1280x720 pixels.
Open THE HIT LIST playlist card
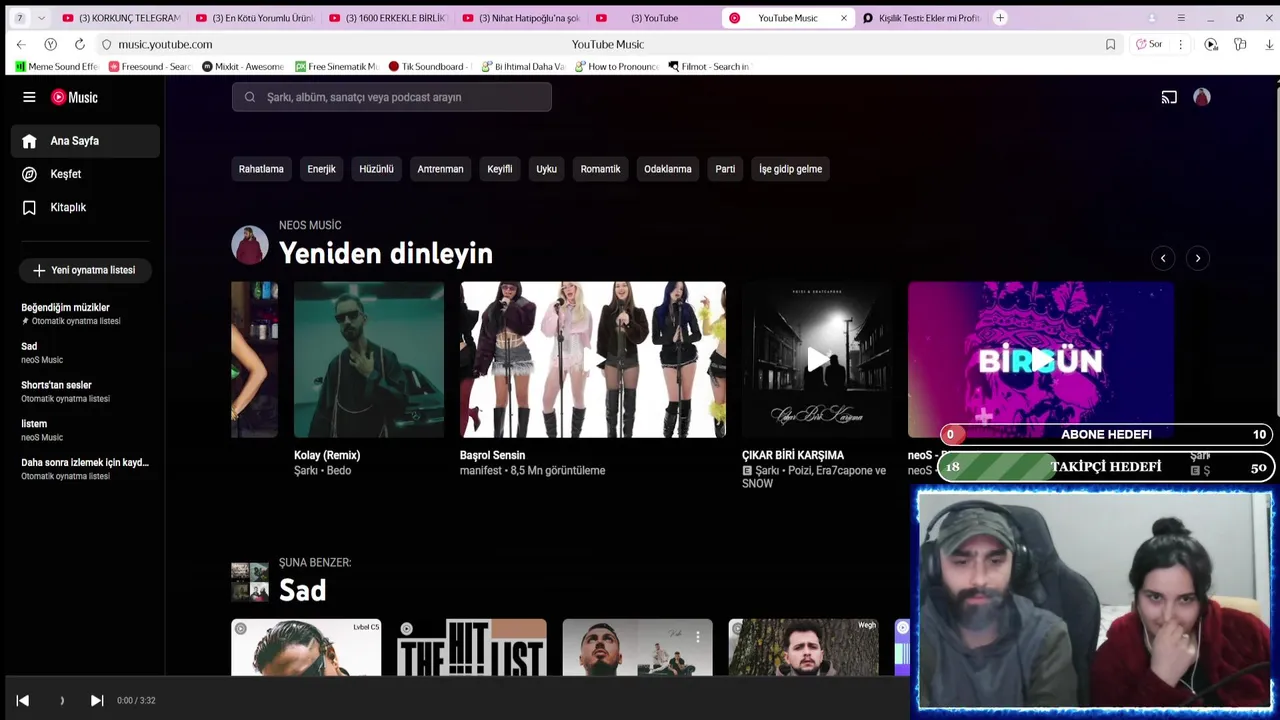click(x=472, y=647)
